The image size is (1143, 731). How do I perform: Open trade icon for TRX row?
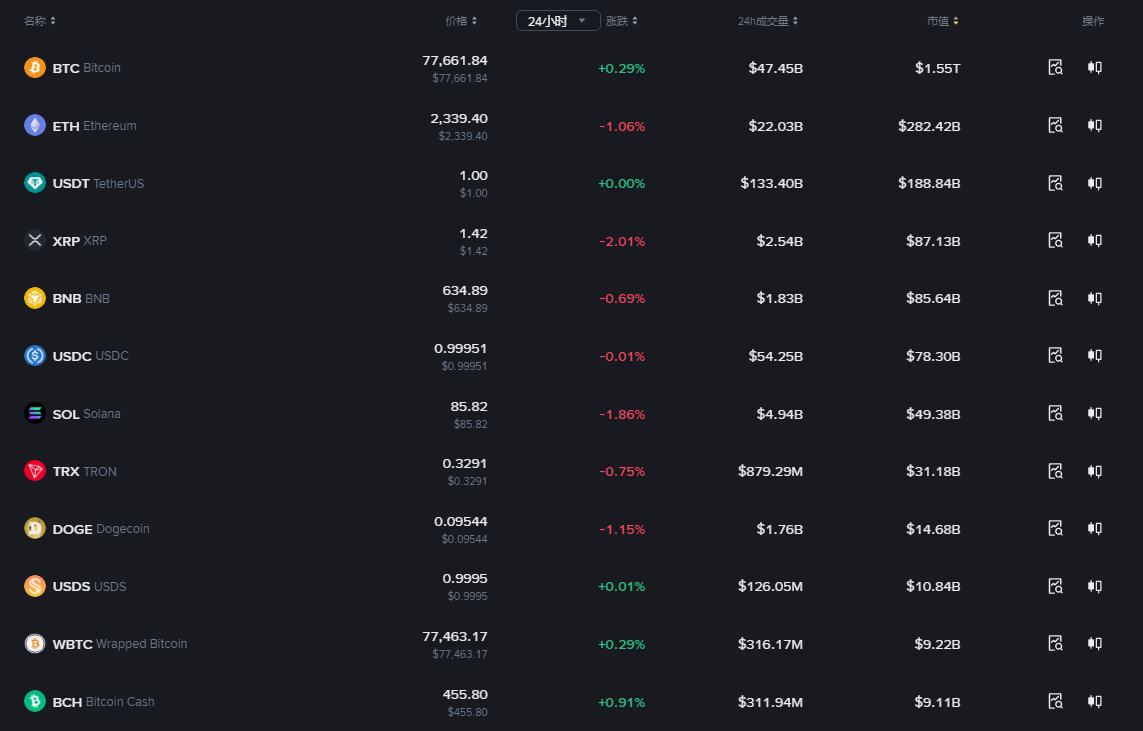coord(1094,471)
